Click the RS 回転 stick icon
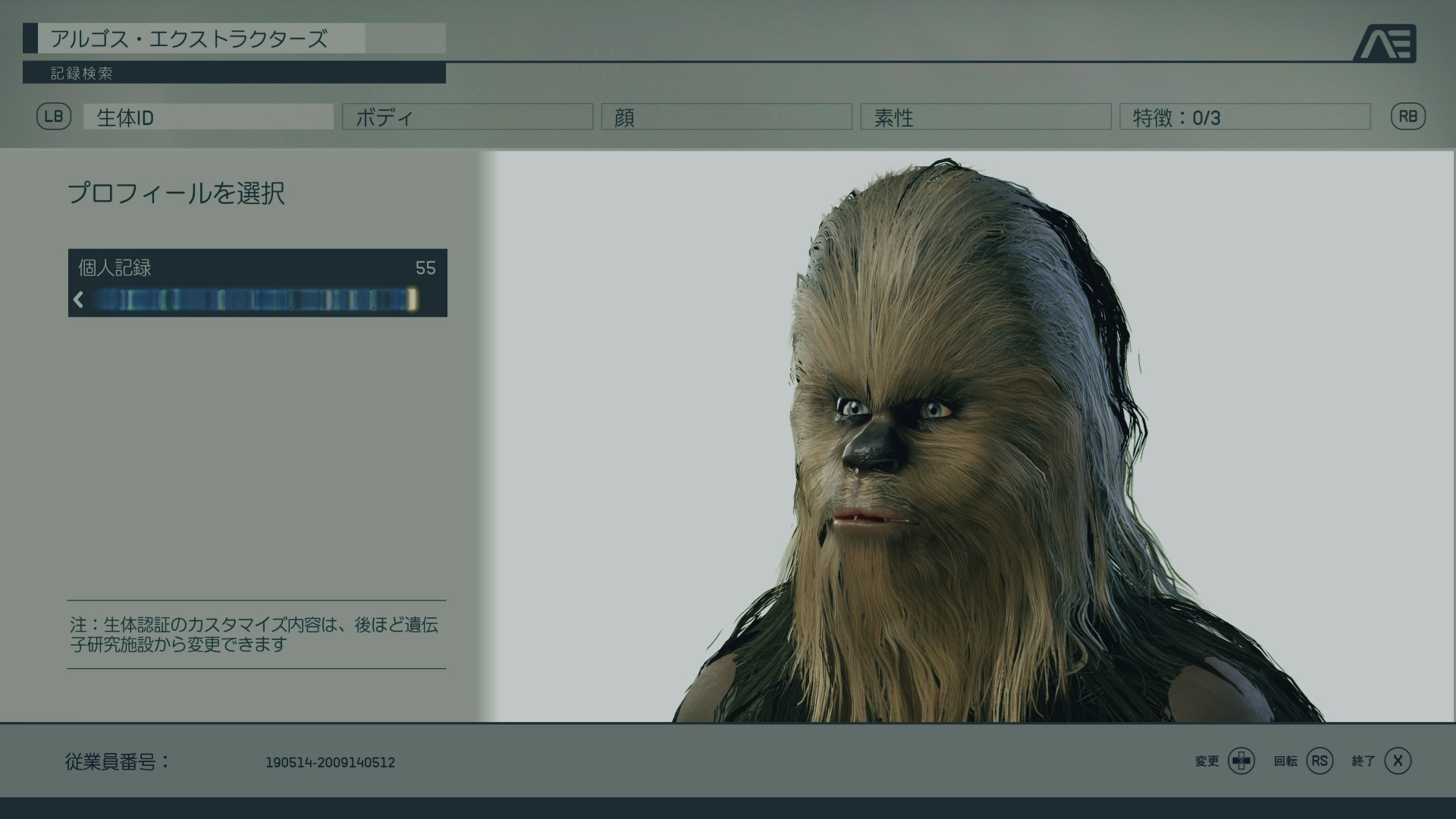 click(1319, 761)
